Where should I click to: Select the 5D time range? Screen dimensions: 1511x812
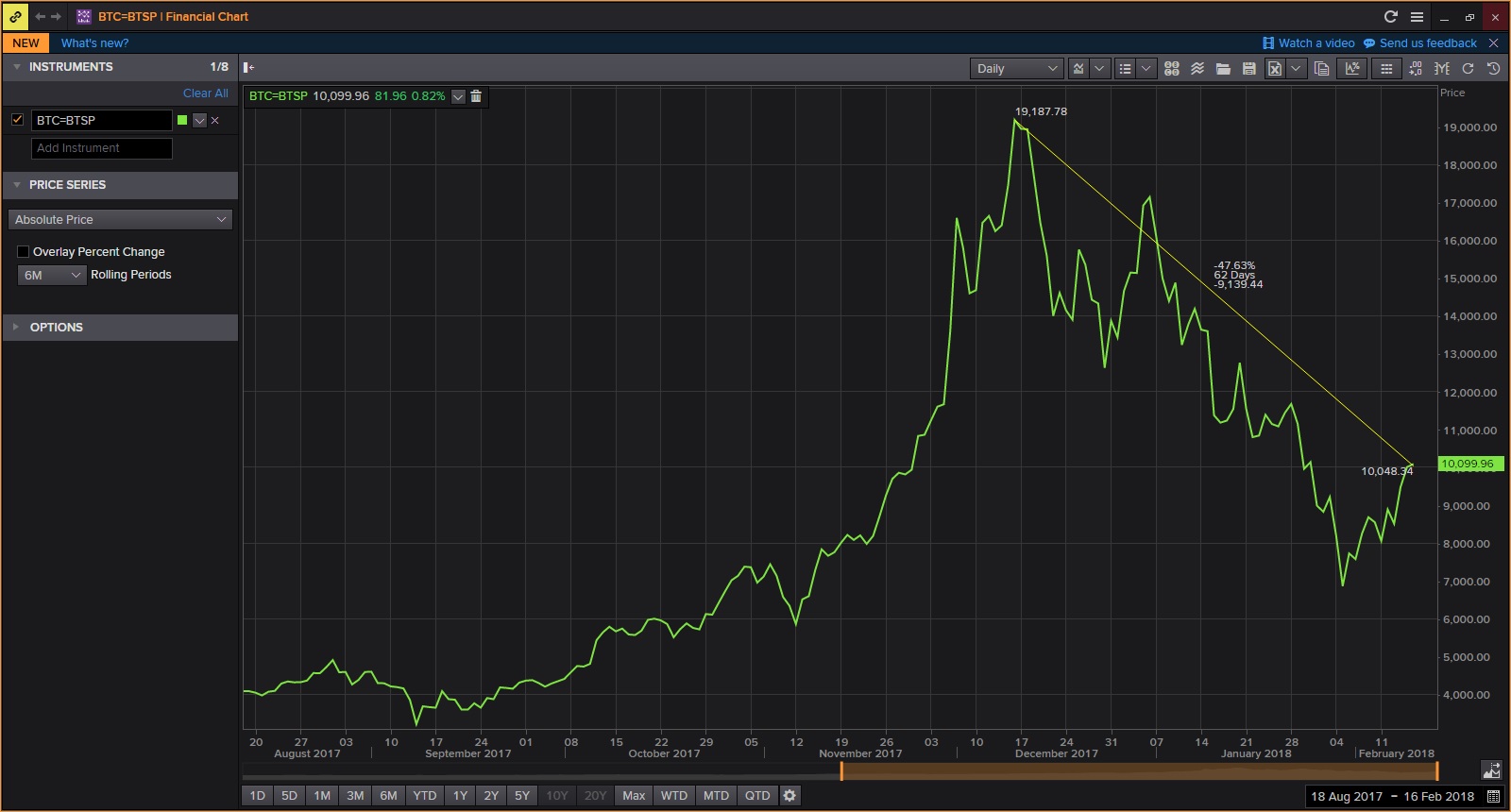point(289,796)
